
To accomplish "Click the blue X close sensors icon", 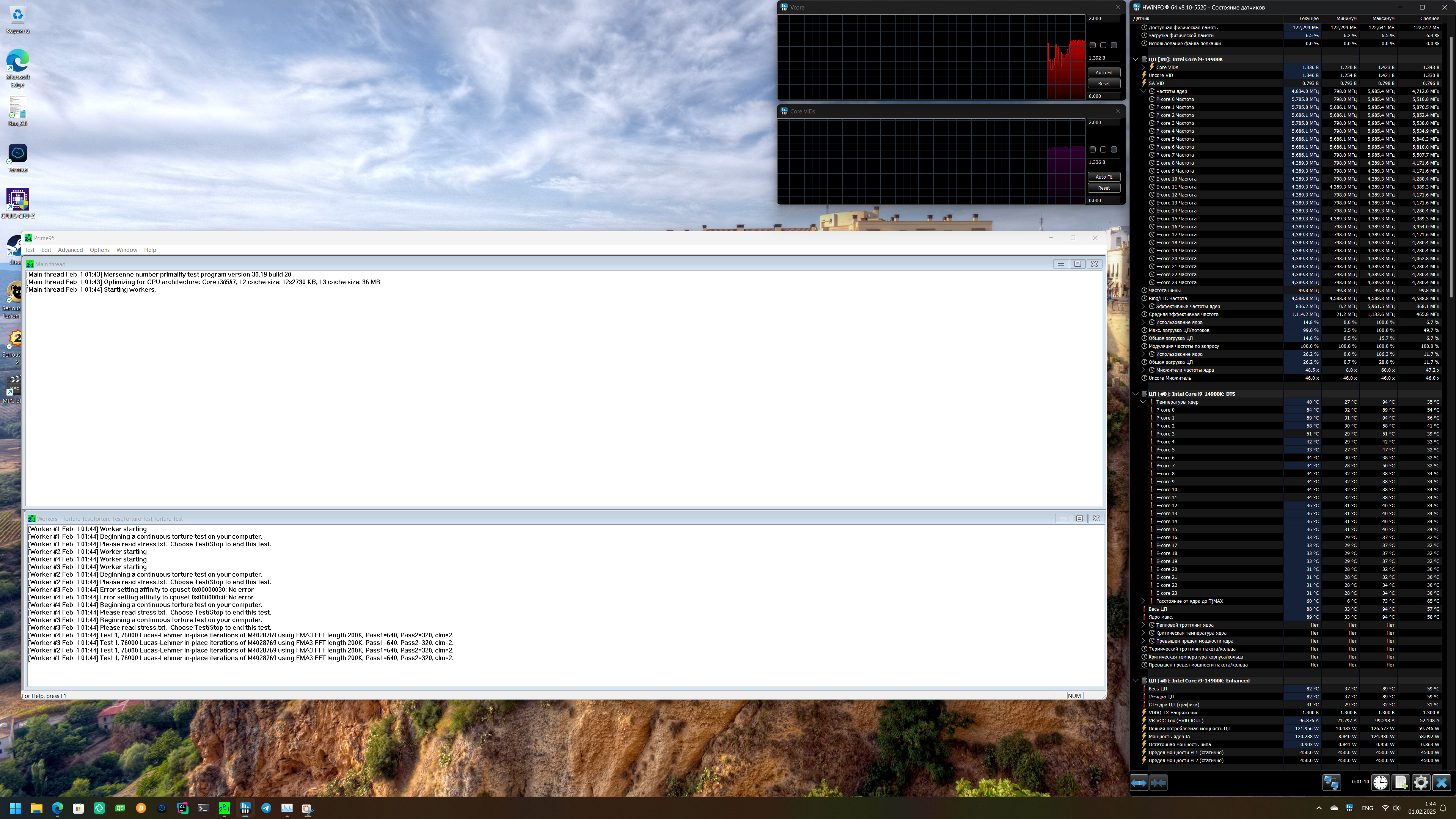I will (x=1441, y=782).
